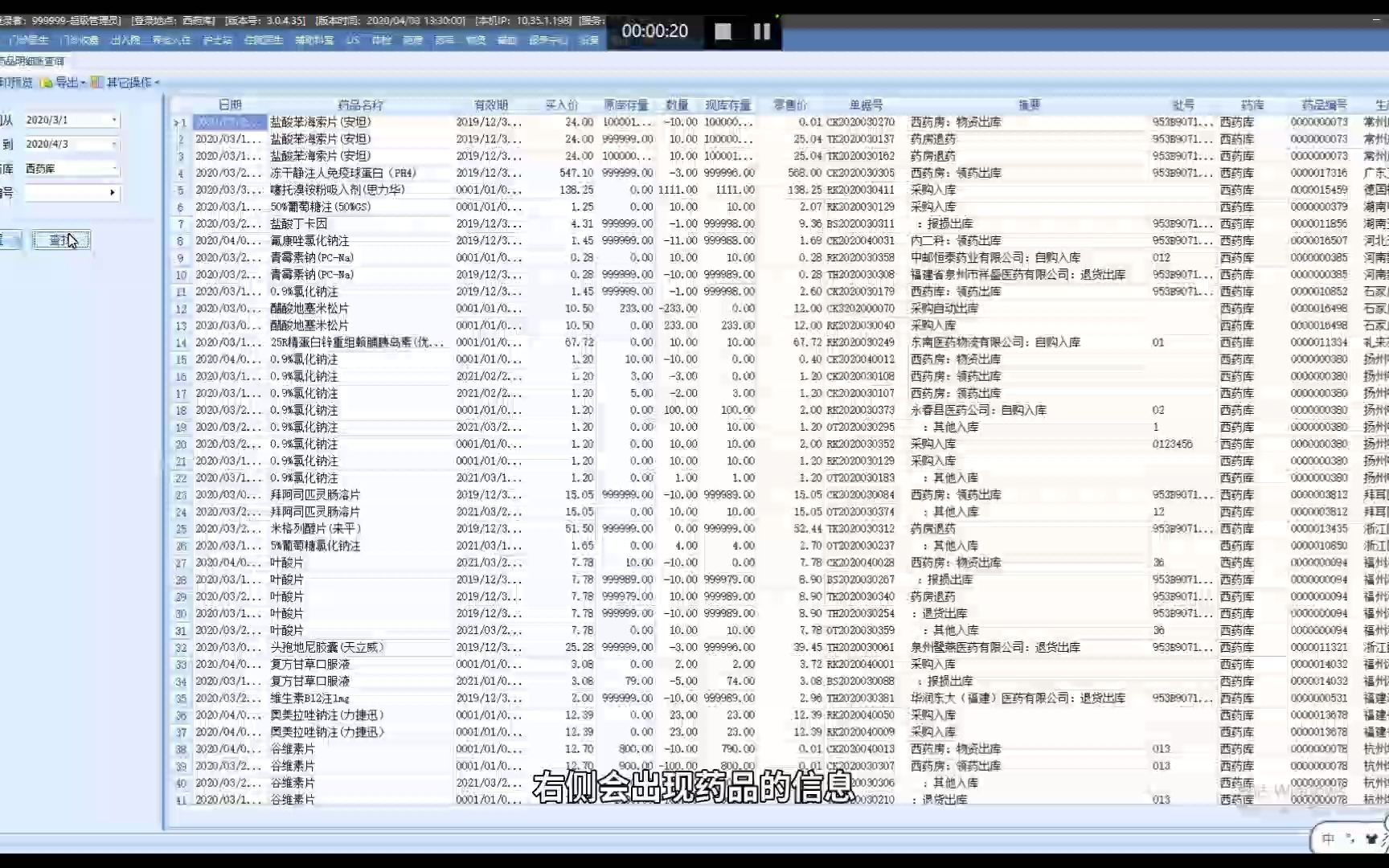Stop the screen recording with the stop icon
This screenshot has width=1389, height=868.
point(722,31)
